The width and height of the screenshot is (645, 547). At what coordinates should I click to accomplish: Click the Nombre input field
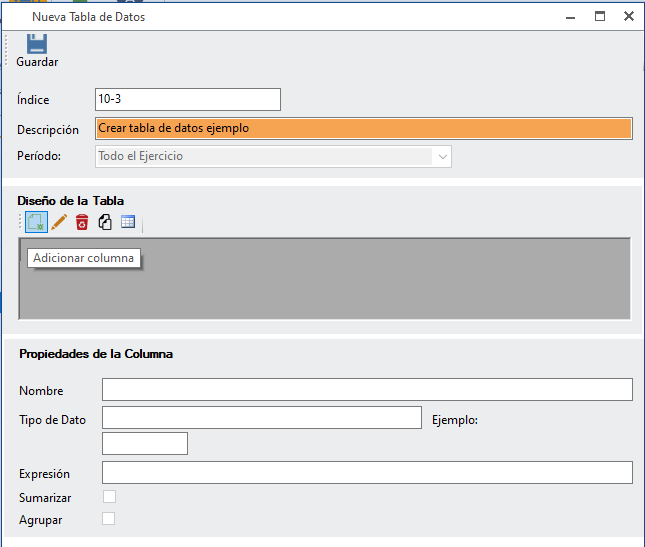pos(367,389)
